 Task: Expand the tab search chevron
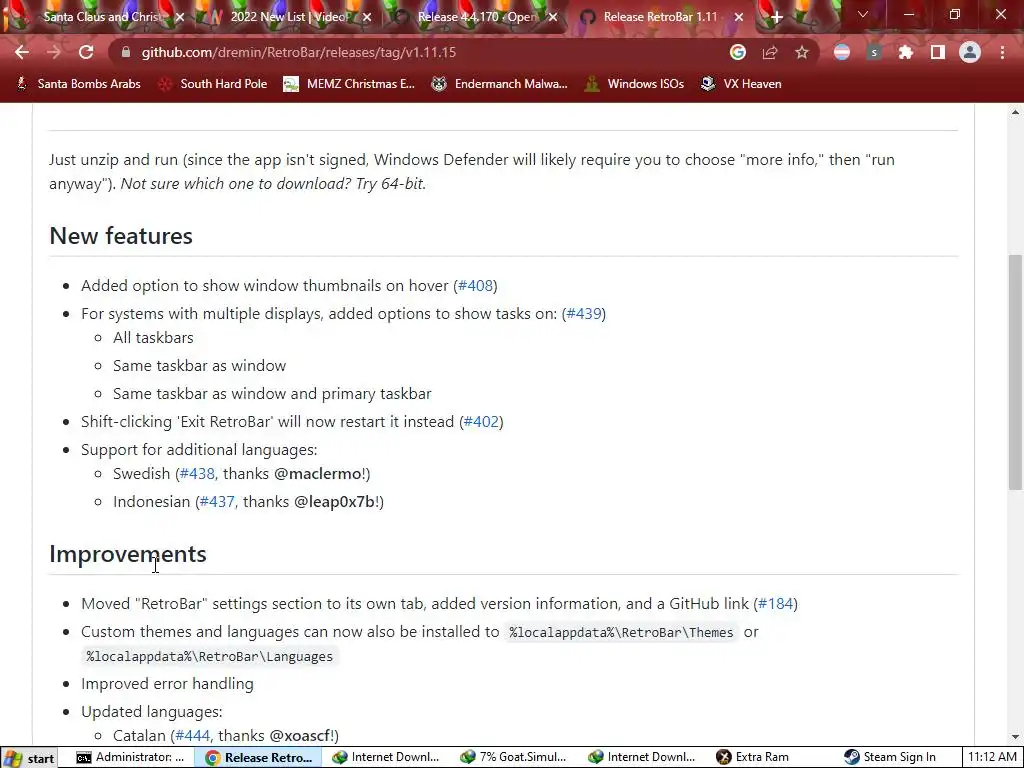pyautogui.click(x=862, y=14)
